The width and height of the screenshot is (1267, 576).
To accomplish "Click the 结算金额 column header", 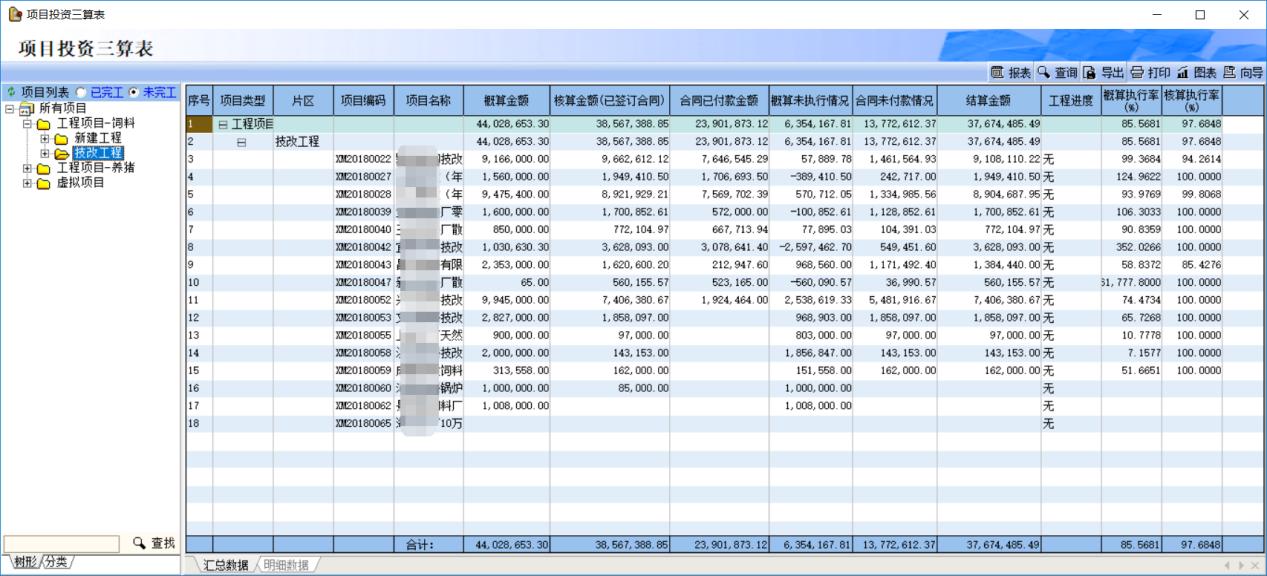I will 988,101.
